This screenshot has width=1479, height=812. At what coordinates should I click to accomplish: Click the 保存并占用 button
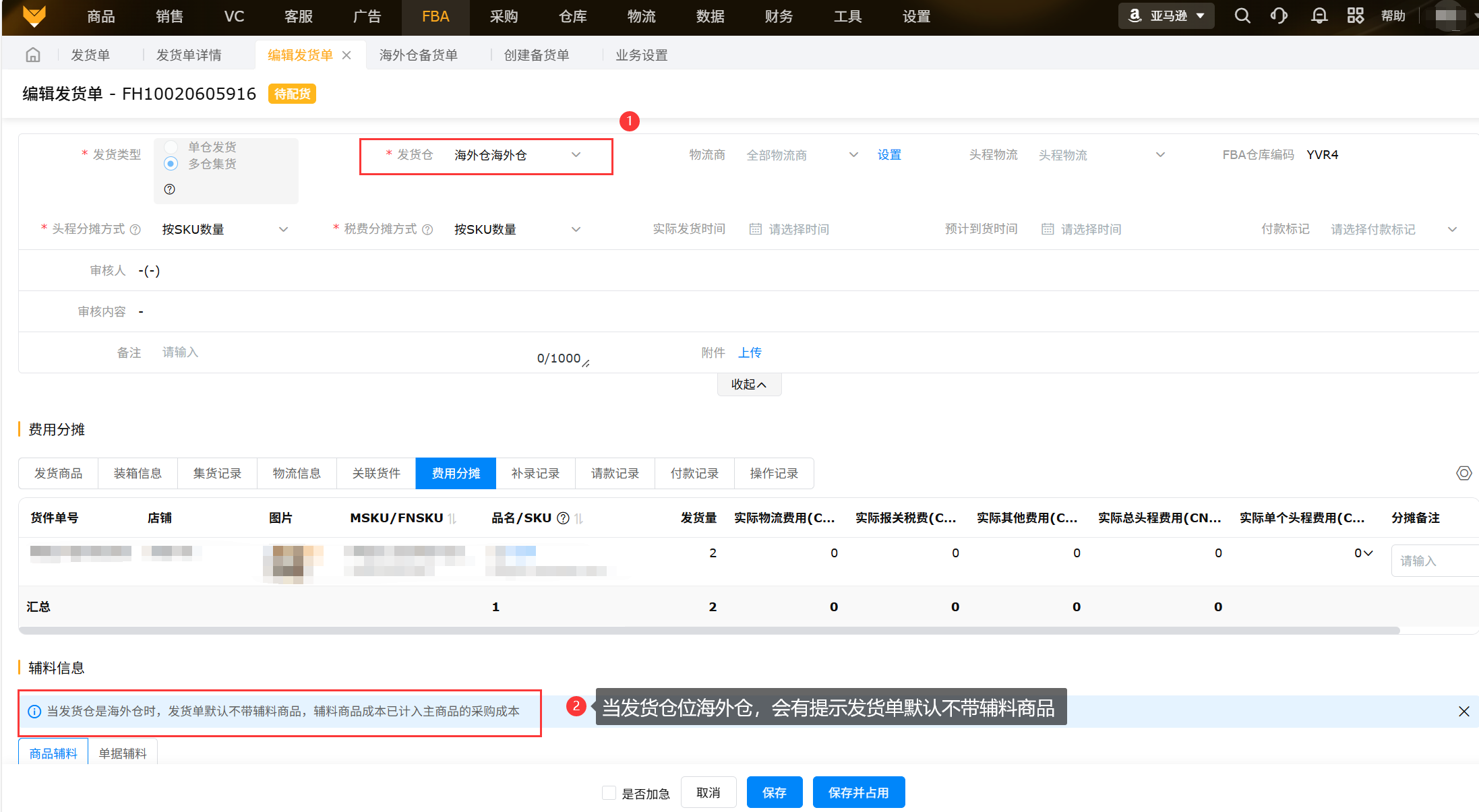coord(858,792)
